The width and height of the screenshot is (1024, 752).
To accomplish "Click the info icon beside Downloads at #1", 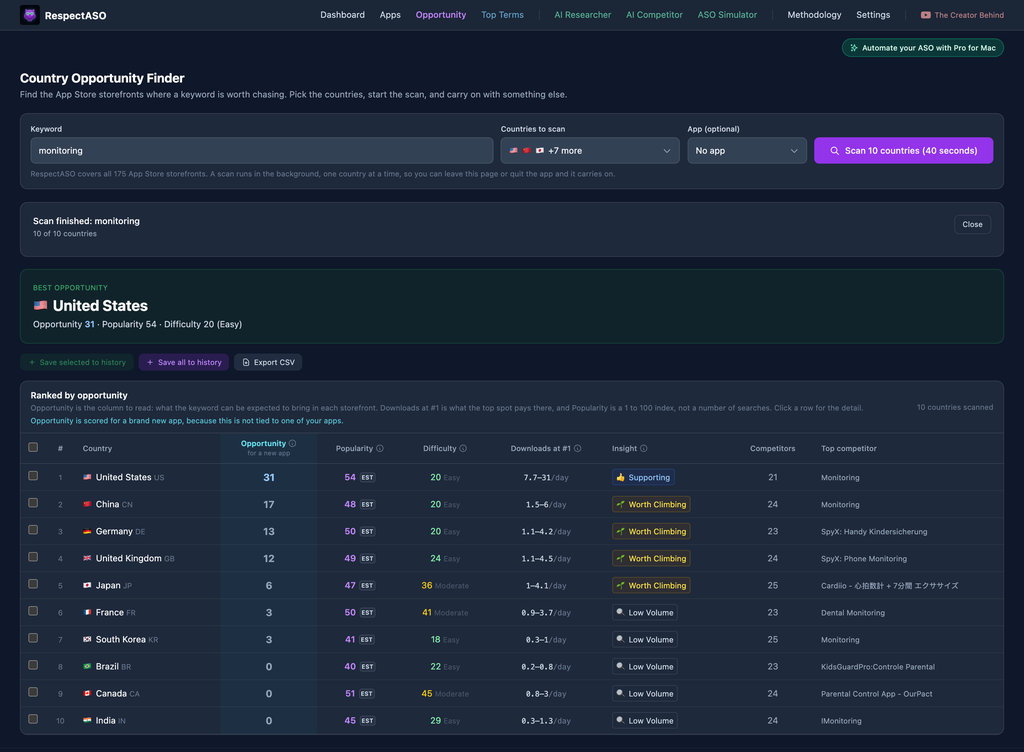I will coord(577,448).
